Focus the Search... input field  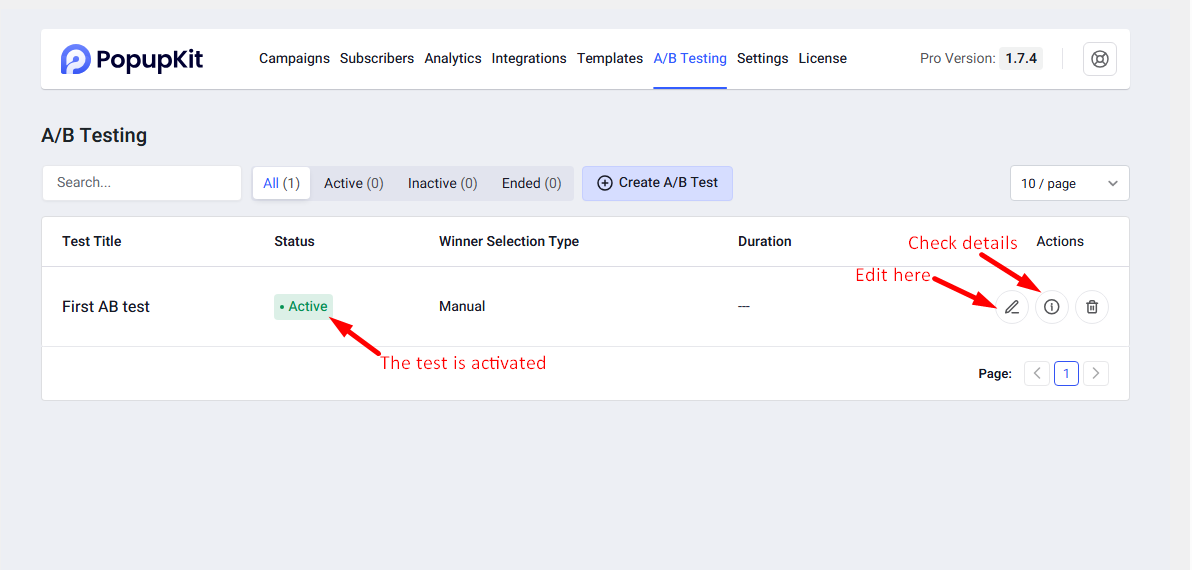click(142, 183)
